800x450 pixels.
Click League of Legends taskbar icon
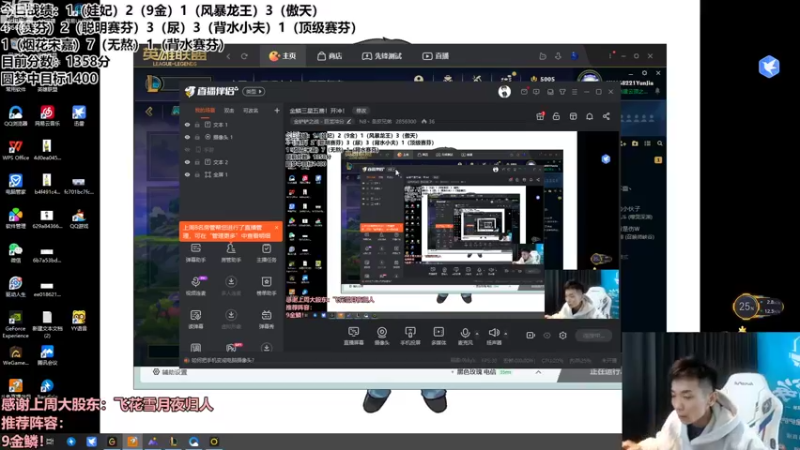click(173, 442)
